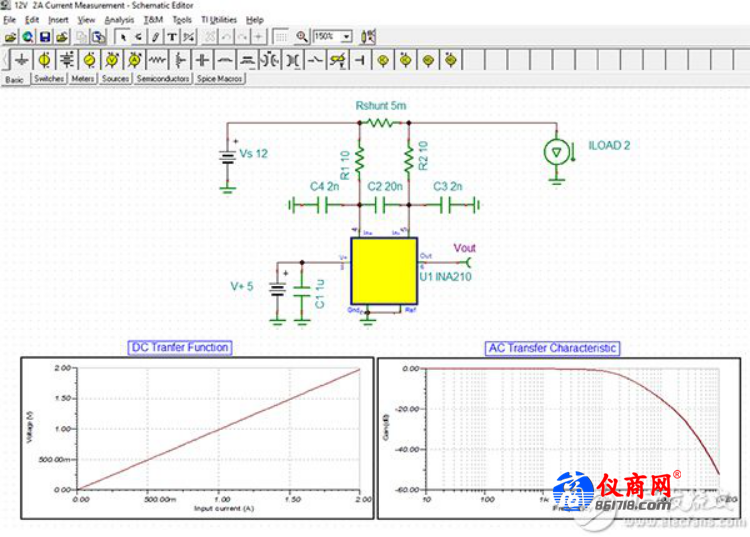The width and height of the screenshot is (750, 537).
Task: Click the Redo arrow icon
Action: (x=243, y=37)
